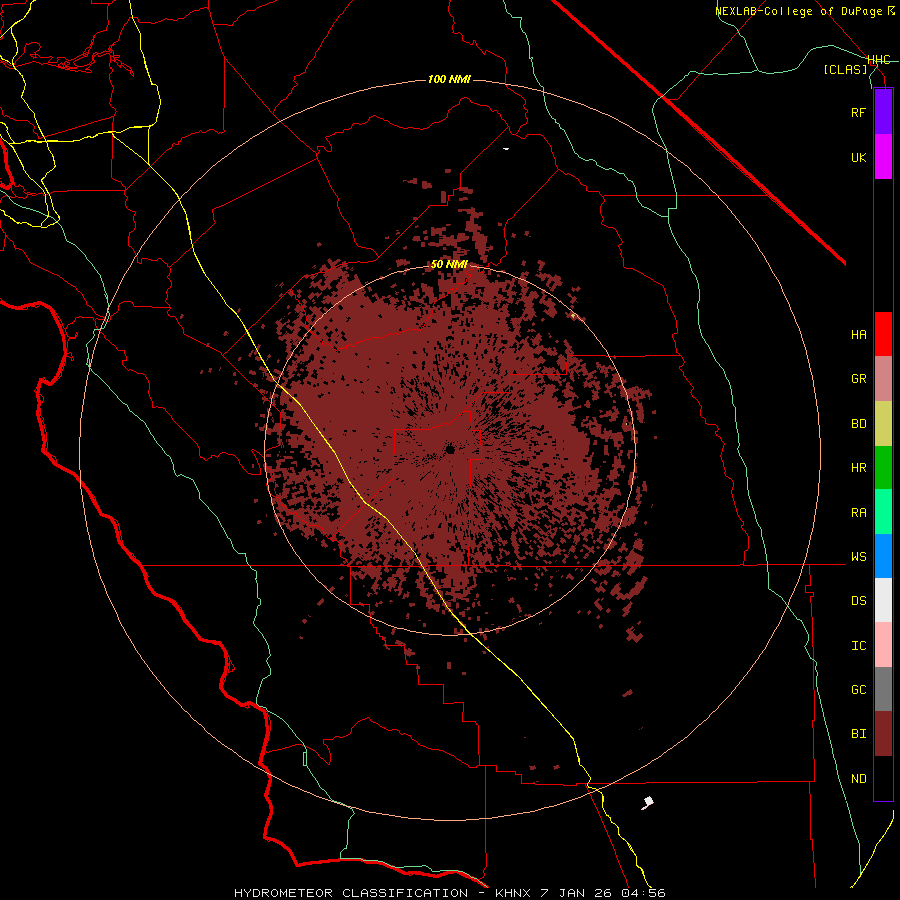Screen dimensions: 900x900
Task: Click the RF legend label
Action: click(858, 112)
